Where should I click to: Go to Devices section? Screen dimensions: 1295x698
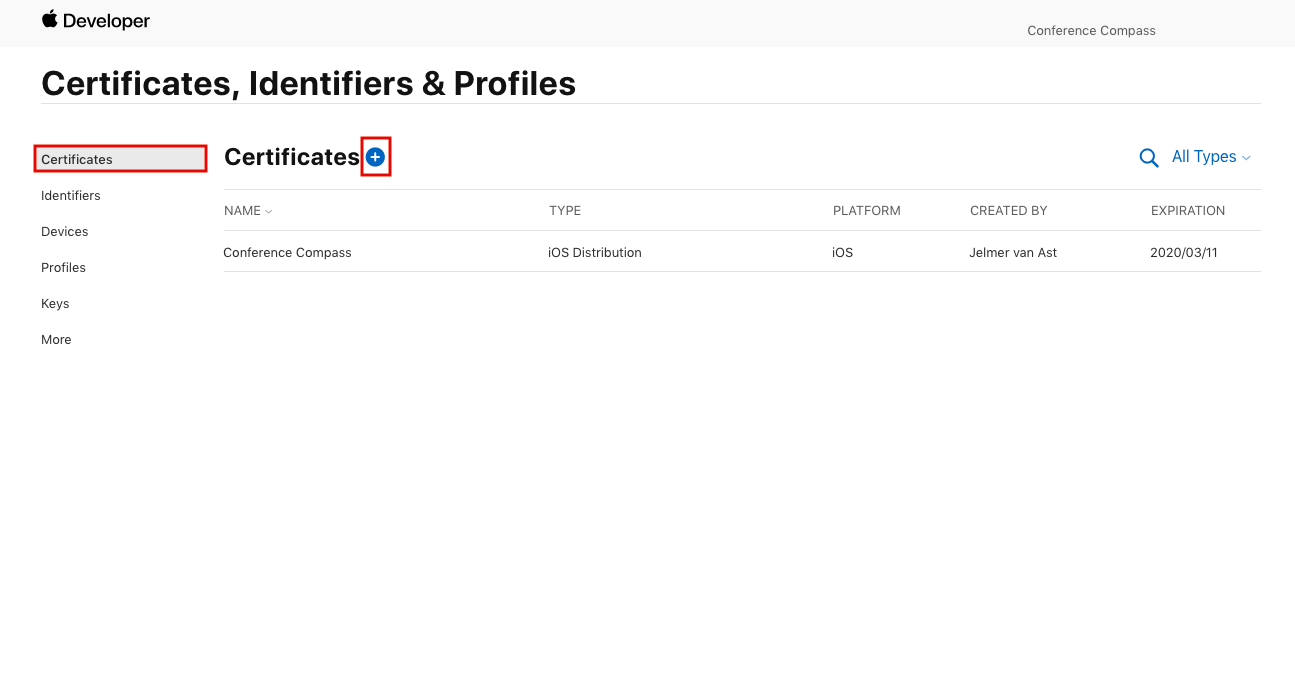[65, 231]
